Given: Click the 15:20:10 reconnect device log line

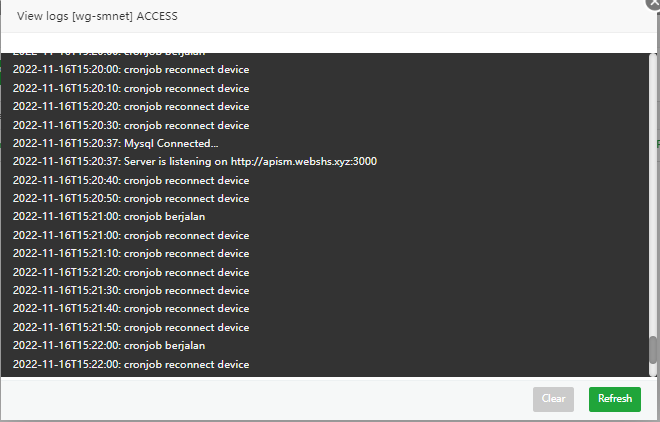Looking at the screenshot, I should pyautogui.click(x=130, y=88).
